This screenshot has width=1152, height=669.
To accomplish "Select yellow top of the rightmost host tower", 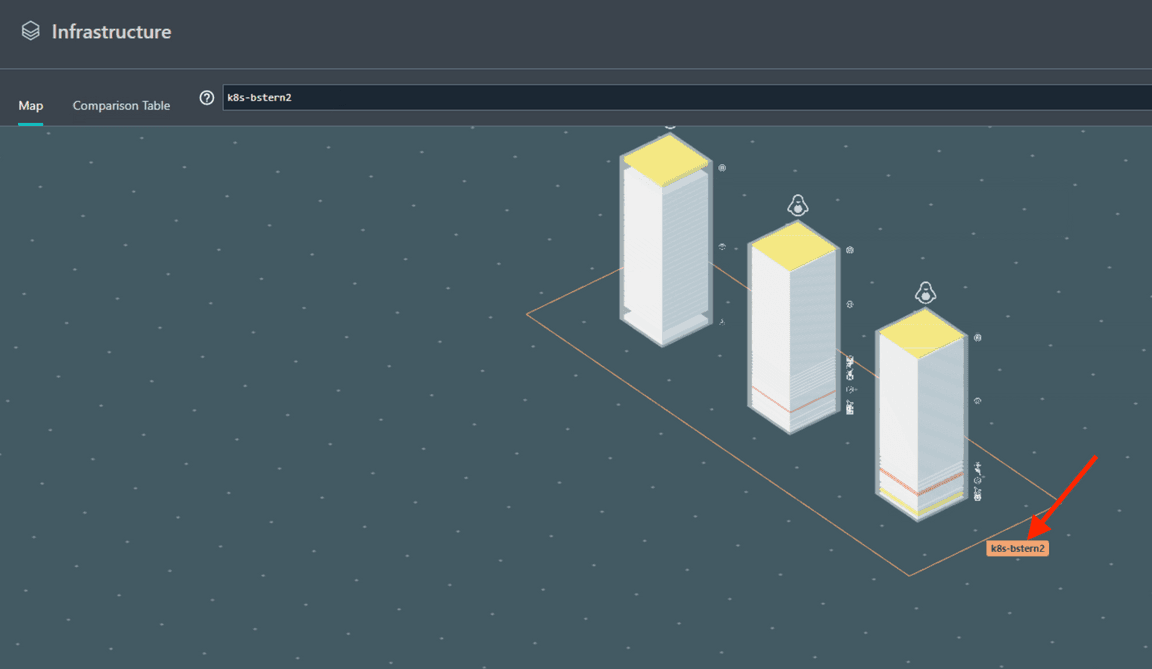I will tap(922, 333).
